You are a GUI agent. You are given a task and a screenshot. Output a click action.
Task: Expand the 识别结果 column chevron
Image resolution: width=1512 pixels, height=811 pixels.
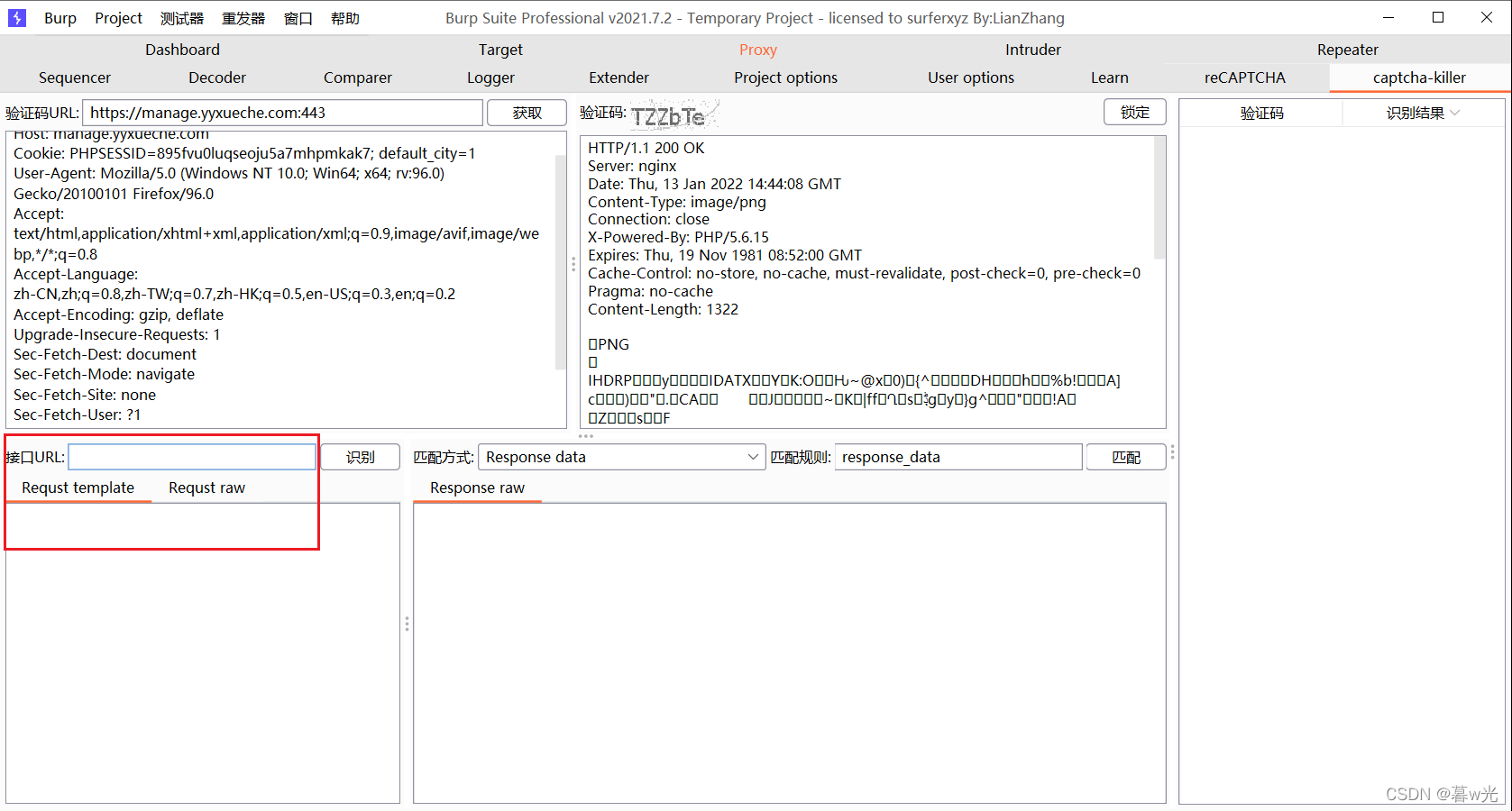1455,113
